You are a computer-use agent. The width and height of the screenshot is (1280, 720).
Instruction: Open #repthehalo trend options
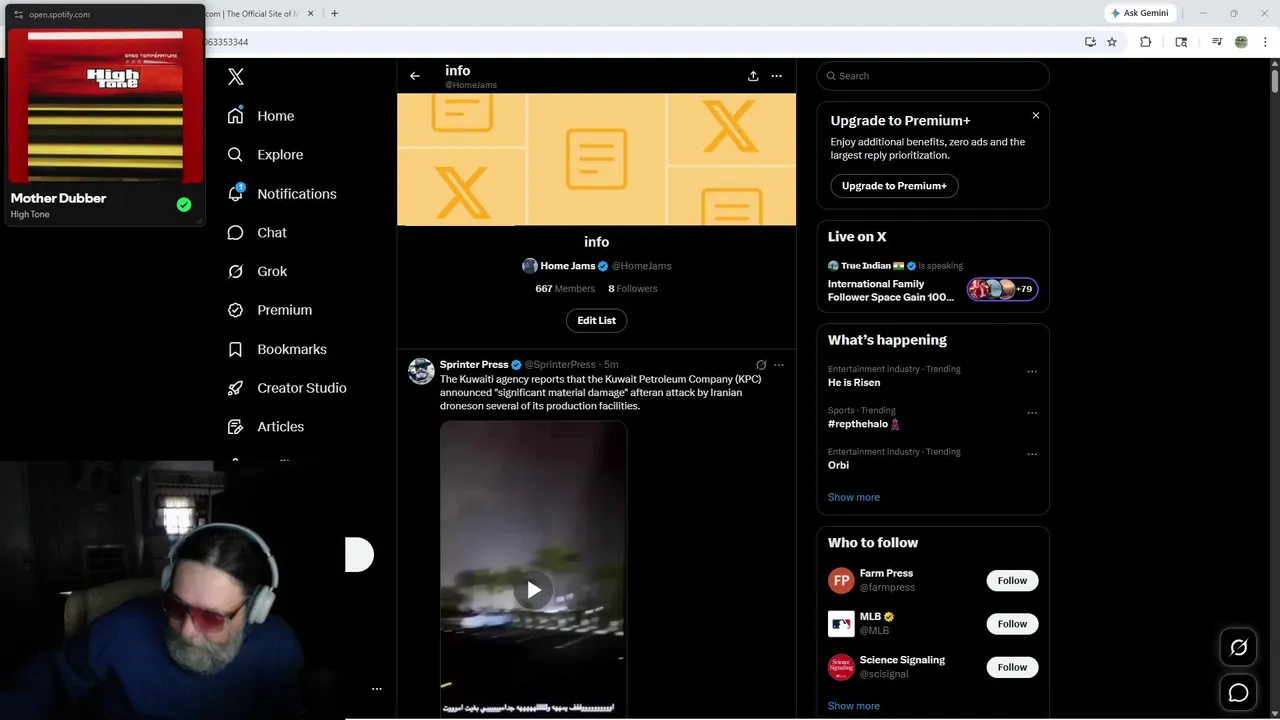1032,413
